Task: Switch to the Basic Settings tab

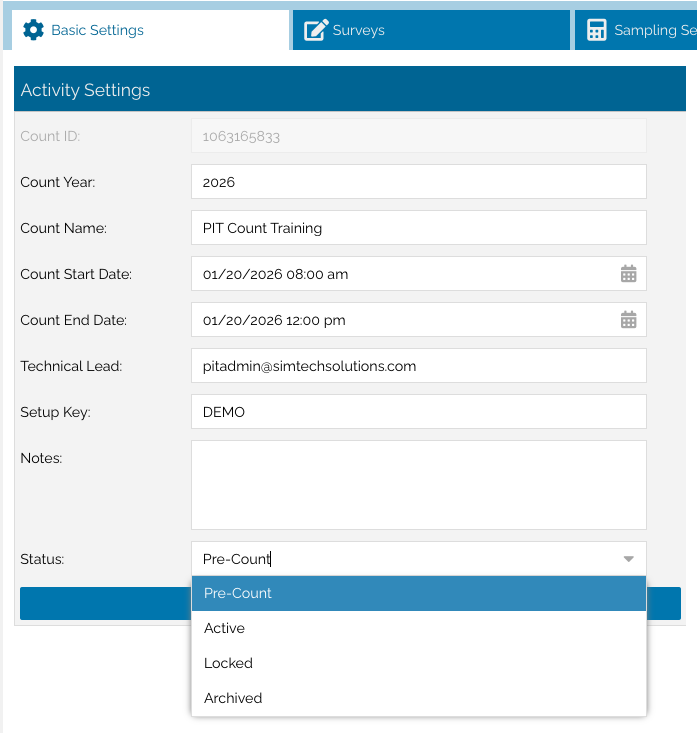Action: point(150,30)
